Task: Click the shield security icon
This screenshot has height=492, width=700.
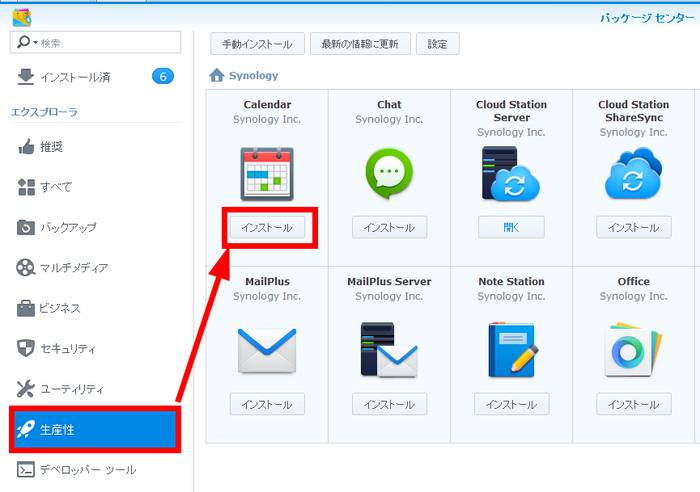Action: [x=25, y=348]
